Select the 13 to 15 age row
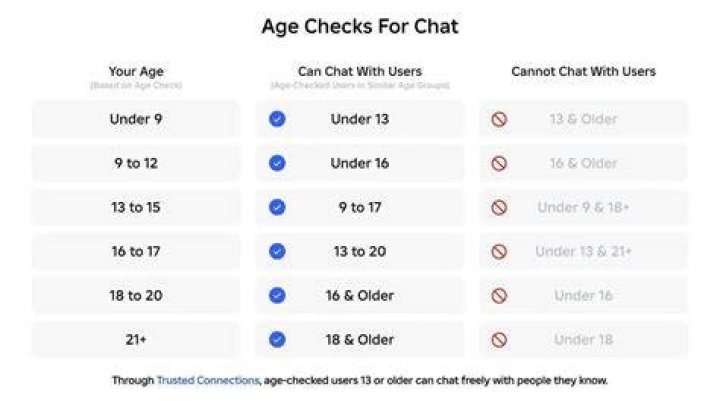720x404 pixels. [136, 207]
